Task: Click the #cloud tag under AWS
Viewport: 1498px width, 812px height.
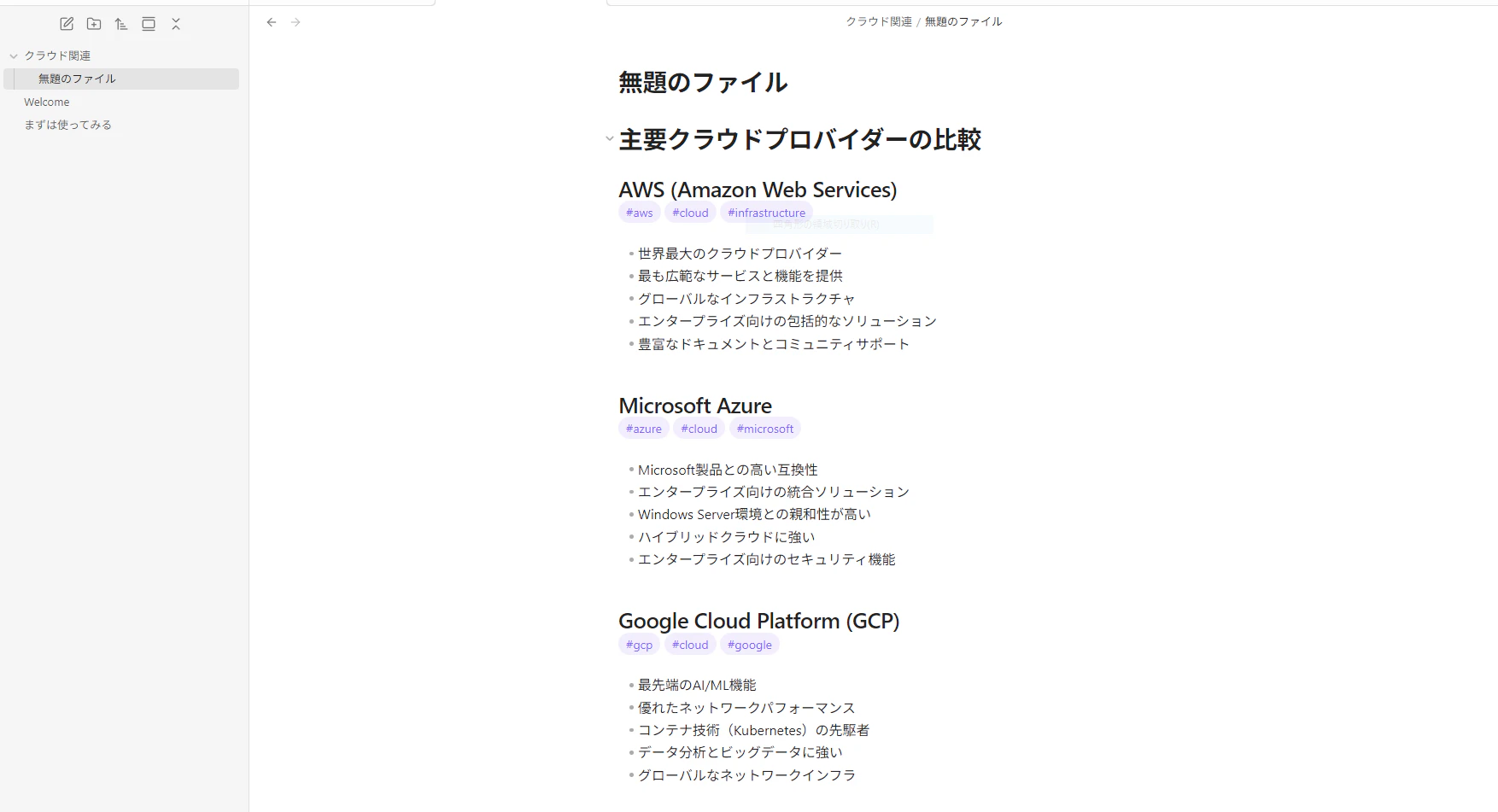Action: point(690,213)
